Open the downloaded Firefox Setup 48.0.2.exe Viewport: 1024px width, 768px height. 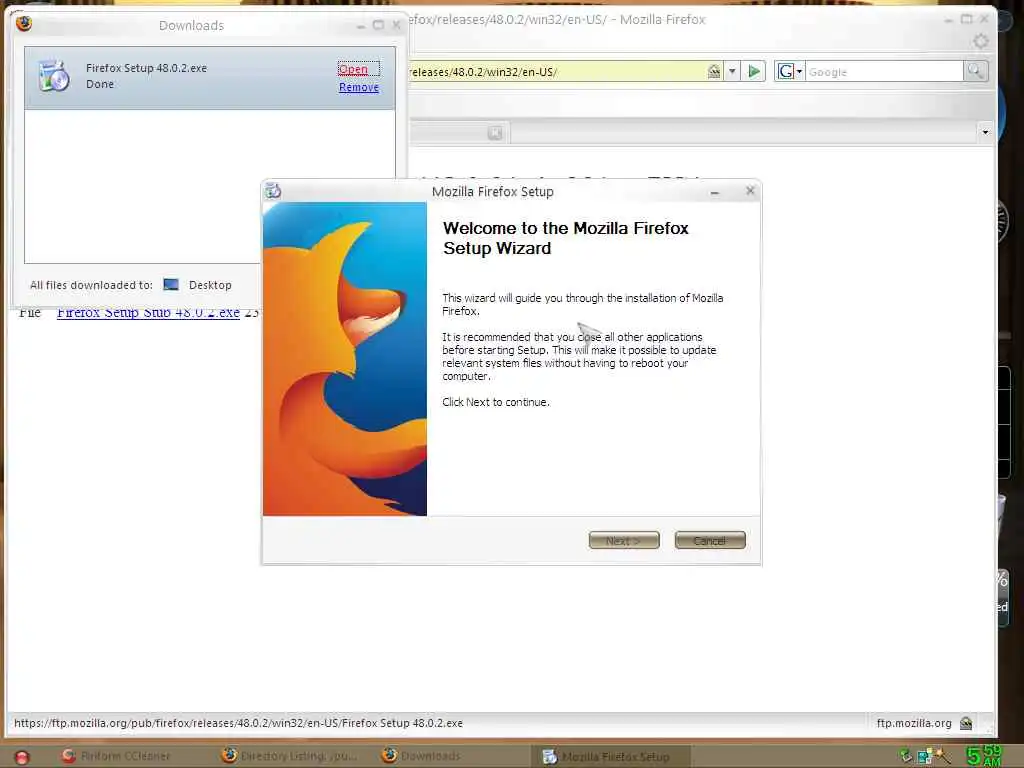353,69
